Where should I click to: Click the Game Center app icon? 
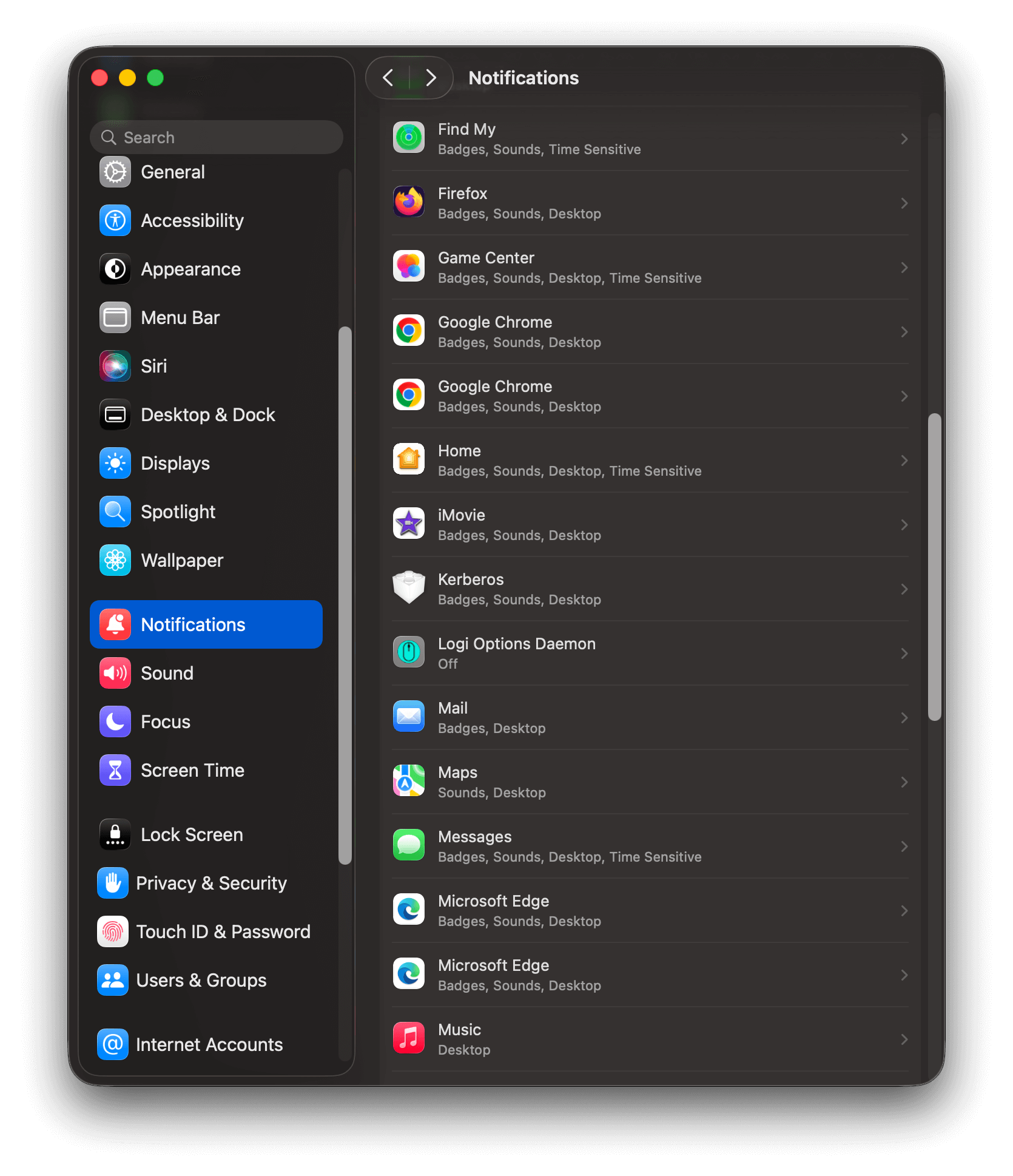(409, 267)
